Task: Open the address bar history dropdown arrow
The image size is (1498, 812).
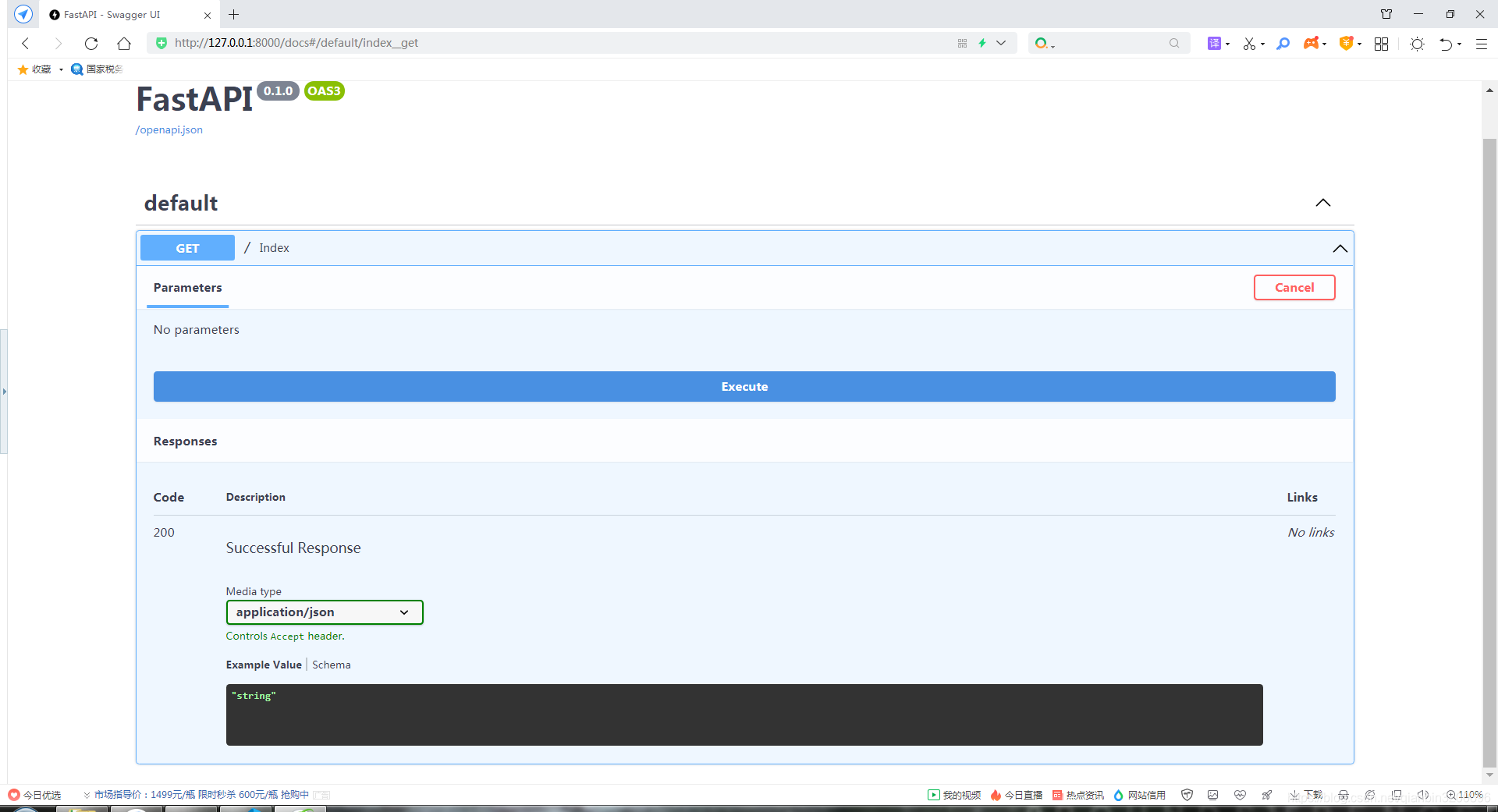Action: coord(1001,44)
